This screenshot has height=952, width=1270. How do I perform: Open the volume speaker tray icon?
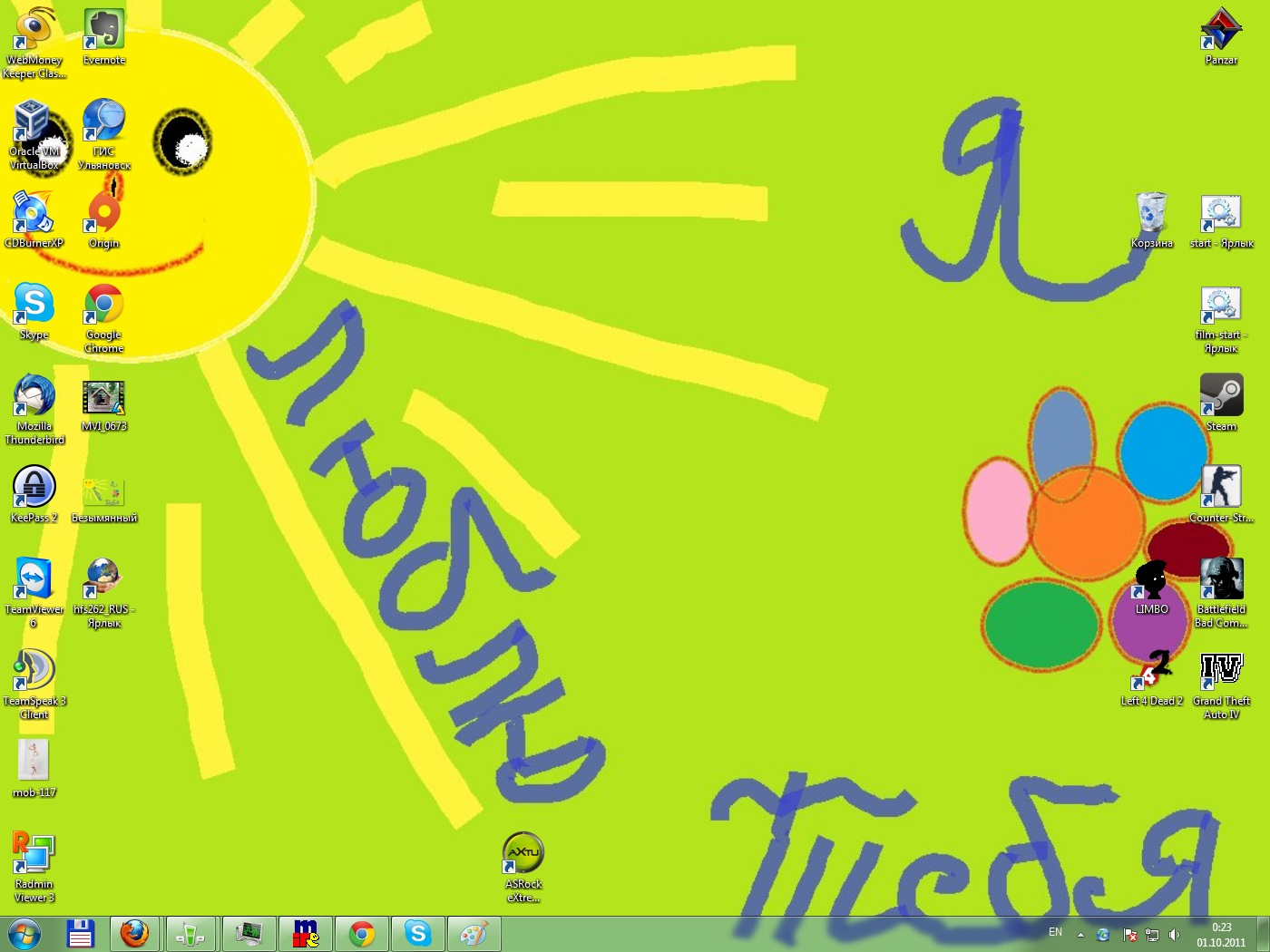(x=1175, y=934)
